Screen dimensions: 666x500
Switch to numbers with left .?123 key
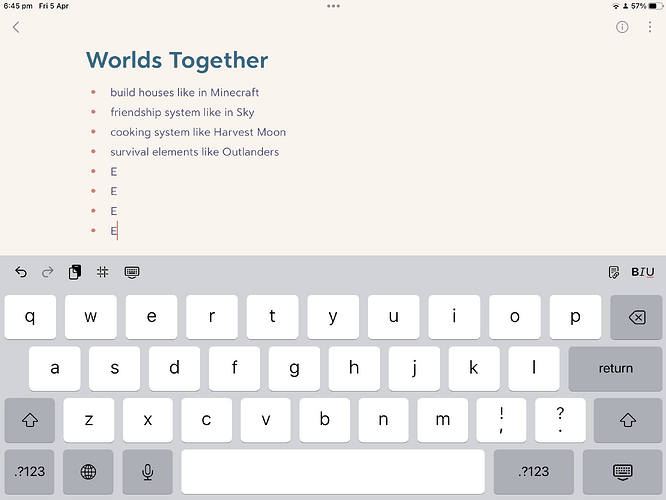[x=29, y=472]
